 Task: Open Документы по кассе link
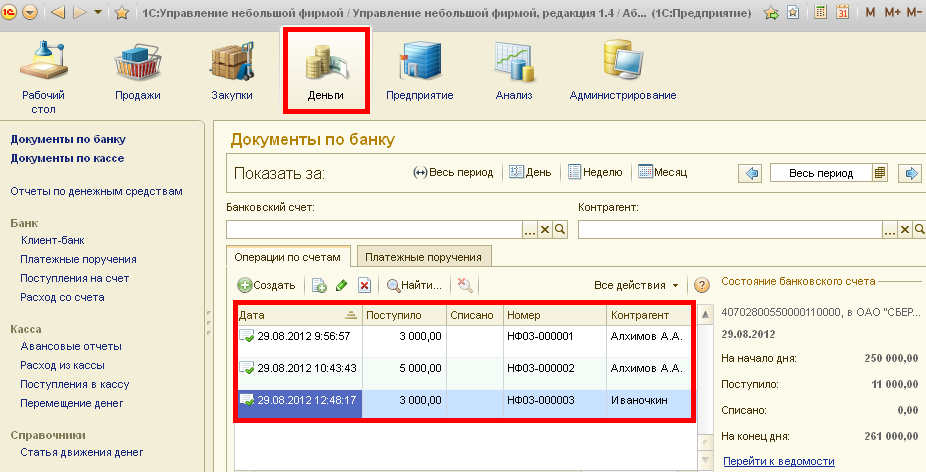(67, 158)
